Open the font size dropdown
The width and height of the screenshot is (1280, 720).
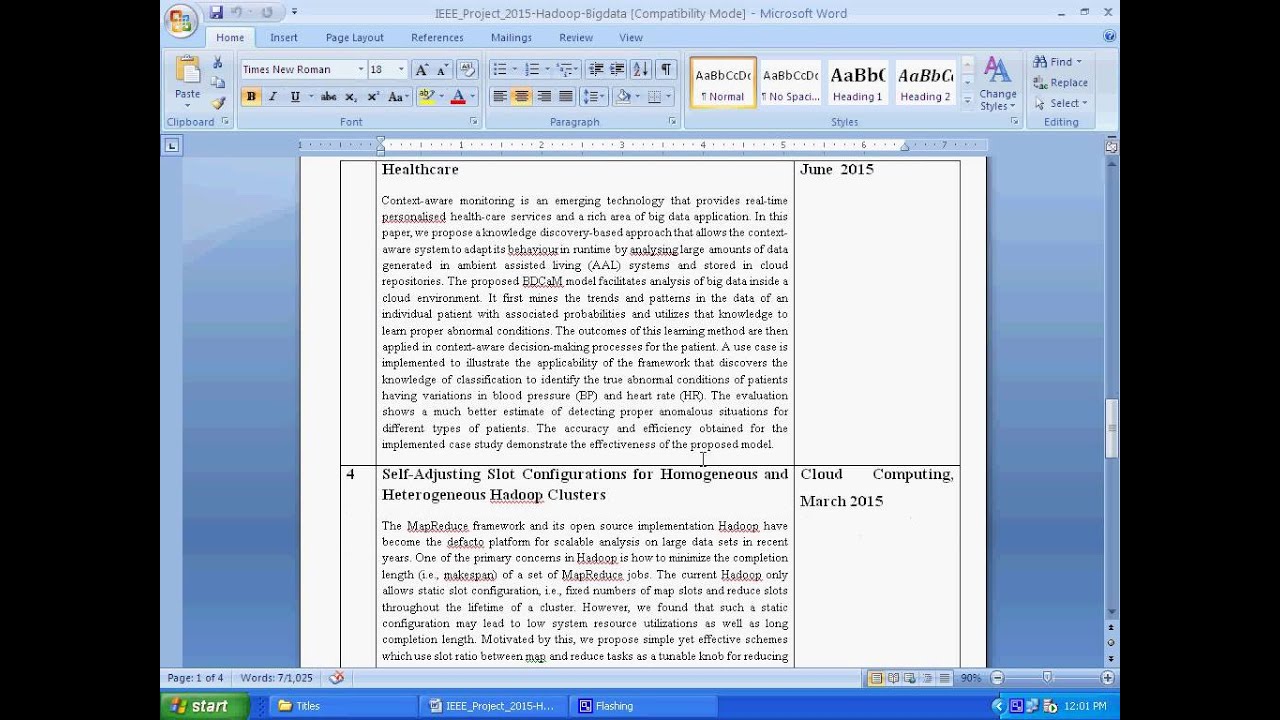tap(401, 70)
